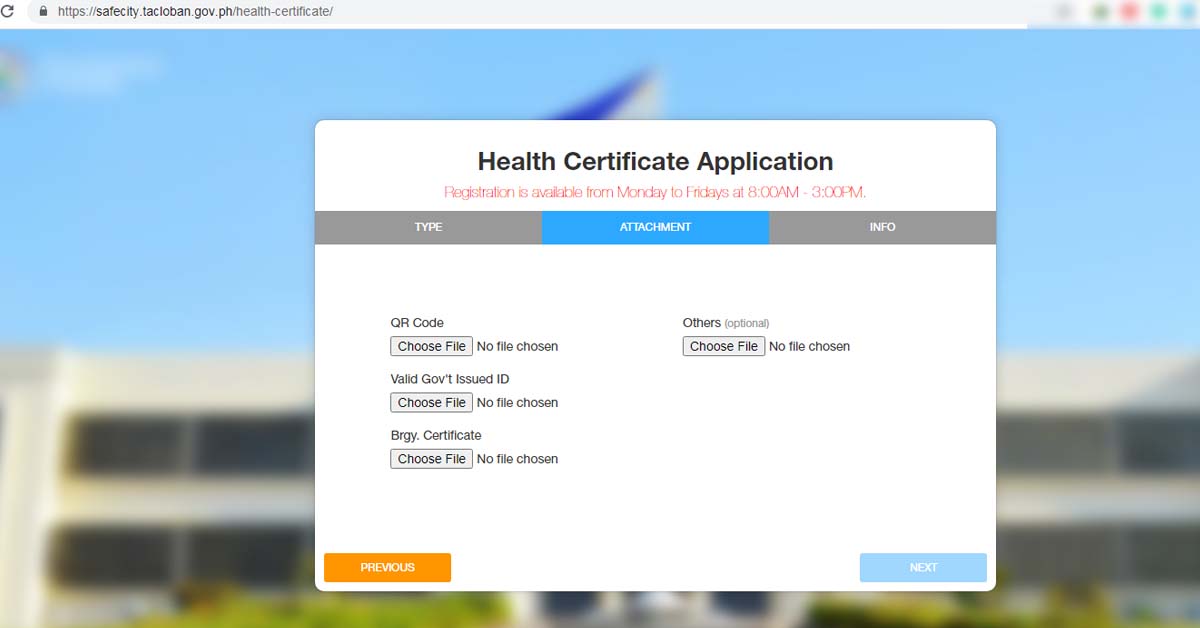Click the registration hours notice text
Image resolution: width=1200 pixels, height=628 pixels.
coord(655,191)
